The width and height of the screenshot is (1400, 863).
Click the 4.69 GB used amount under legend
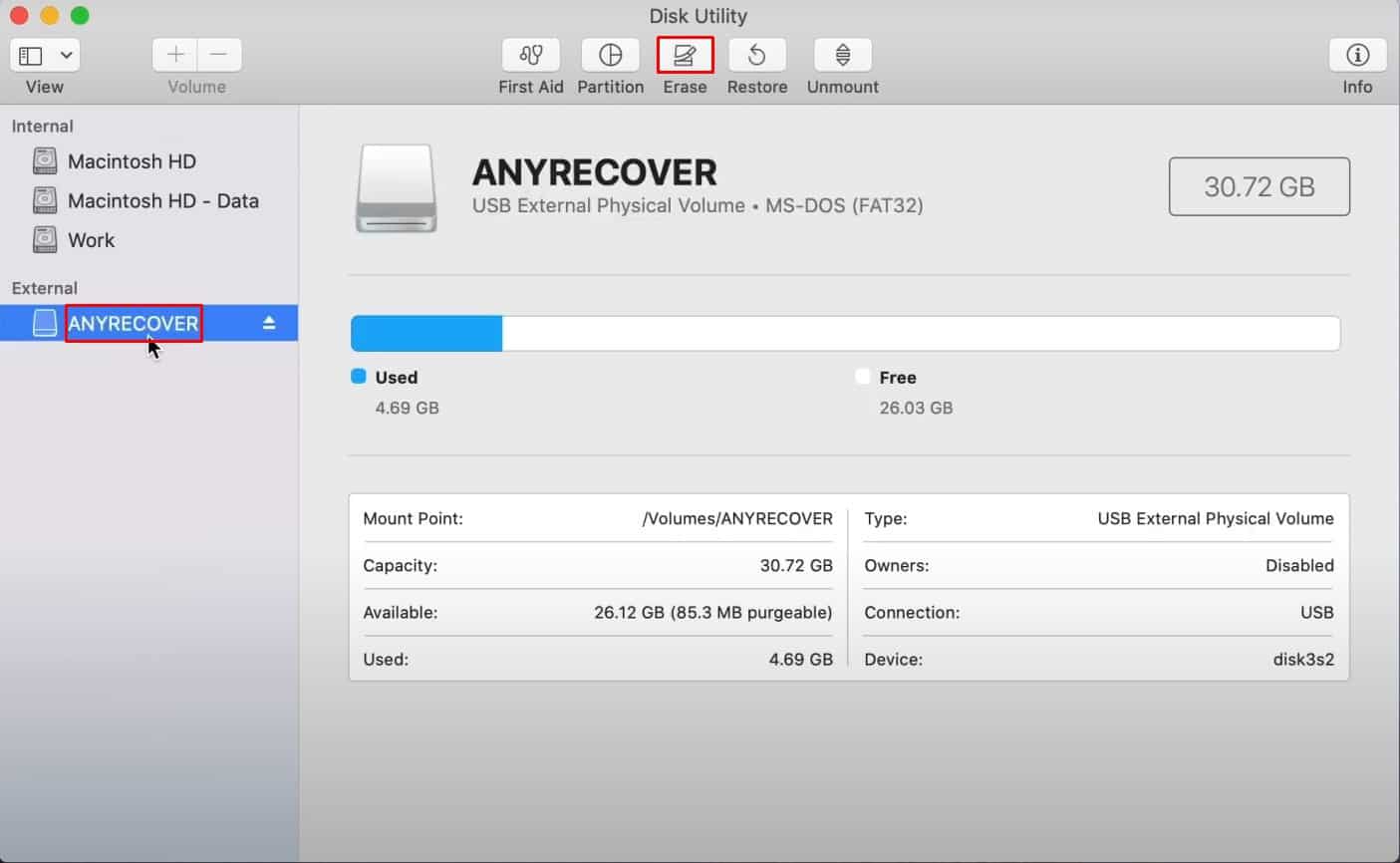coord(407,408)
